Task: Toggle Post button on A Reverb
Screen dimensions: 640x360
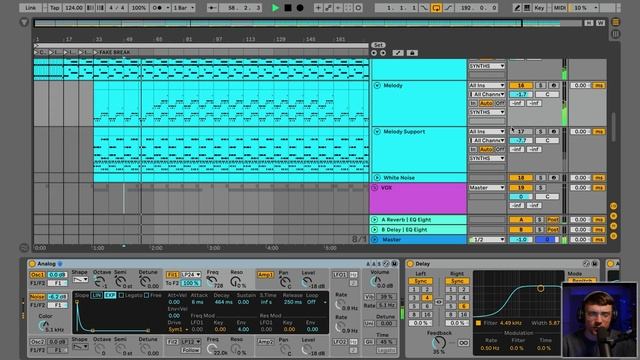Action: [x=553, y=220]
